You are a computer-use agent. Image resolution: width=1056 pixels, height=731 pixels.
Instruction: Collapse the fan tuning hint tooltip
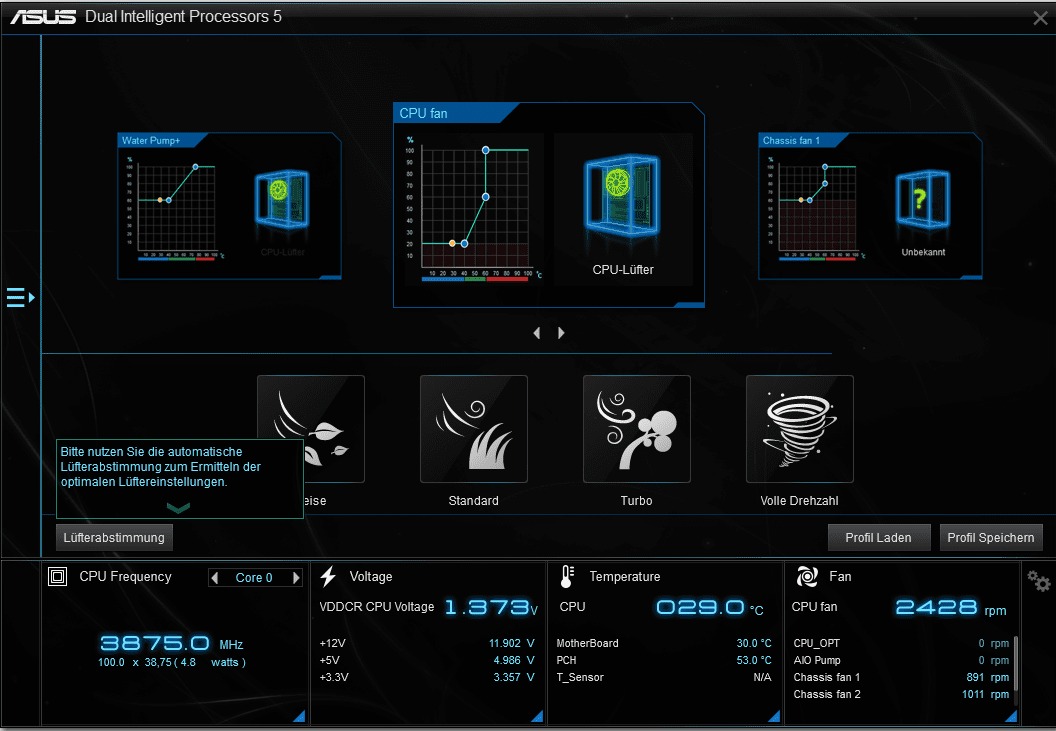click(x=178, y=507)
